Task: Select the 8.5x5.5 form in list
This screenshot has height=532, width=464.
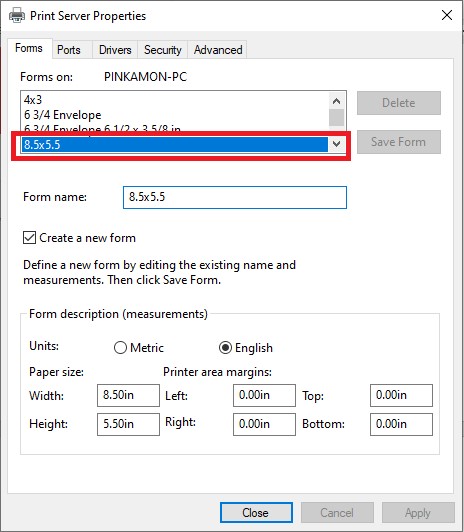Action: click(175, 145)
